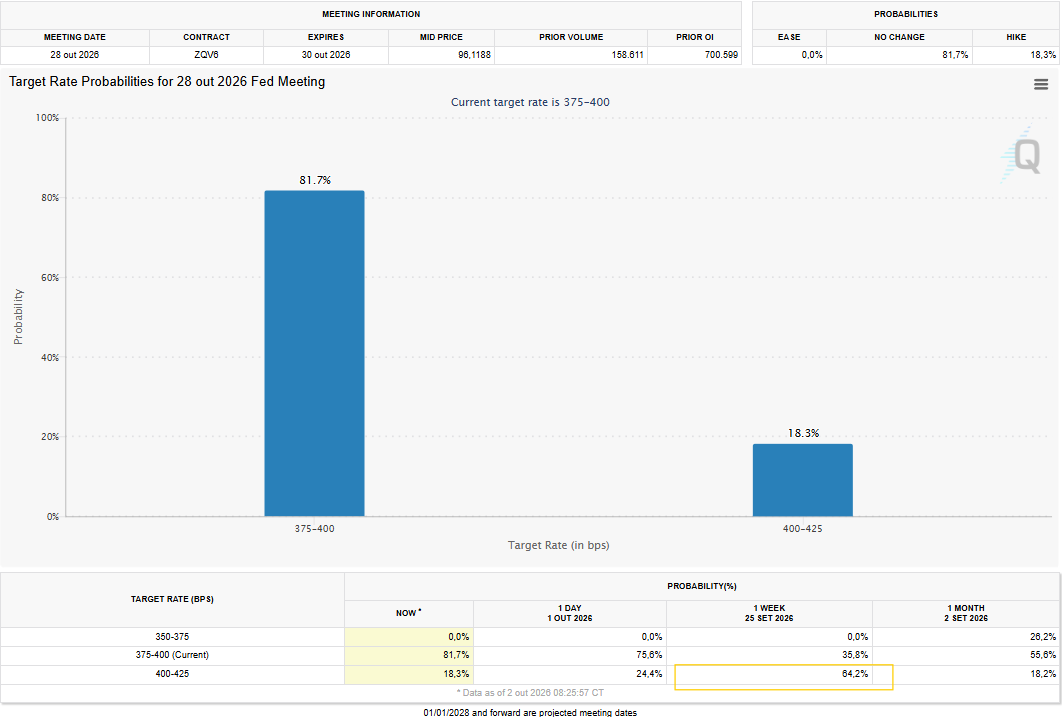Click the 'HIKE' column header
Viewport: 1062px width, 717px height.
point(1016,37)
